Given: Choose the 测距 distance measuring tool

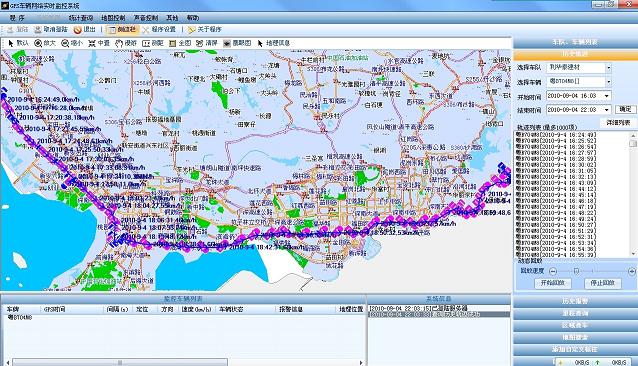Looking at the screenshot, I should pos(153,43).
